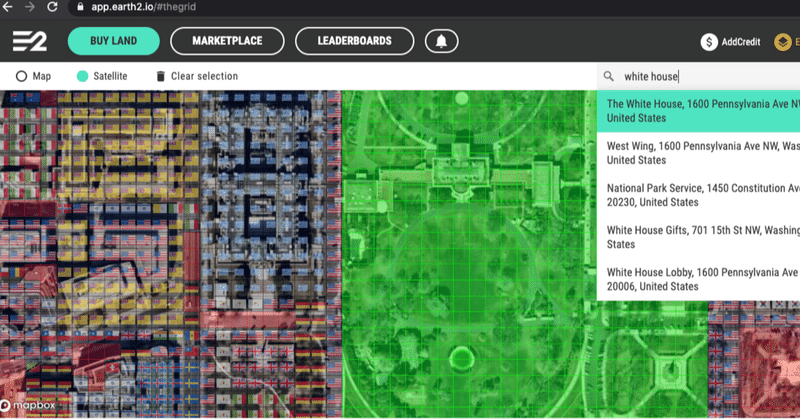The height and width of the screenshot is (419, 800).
Task: Open notifications bell icon
Action: [x=441, y=41]
